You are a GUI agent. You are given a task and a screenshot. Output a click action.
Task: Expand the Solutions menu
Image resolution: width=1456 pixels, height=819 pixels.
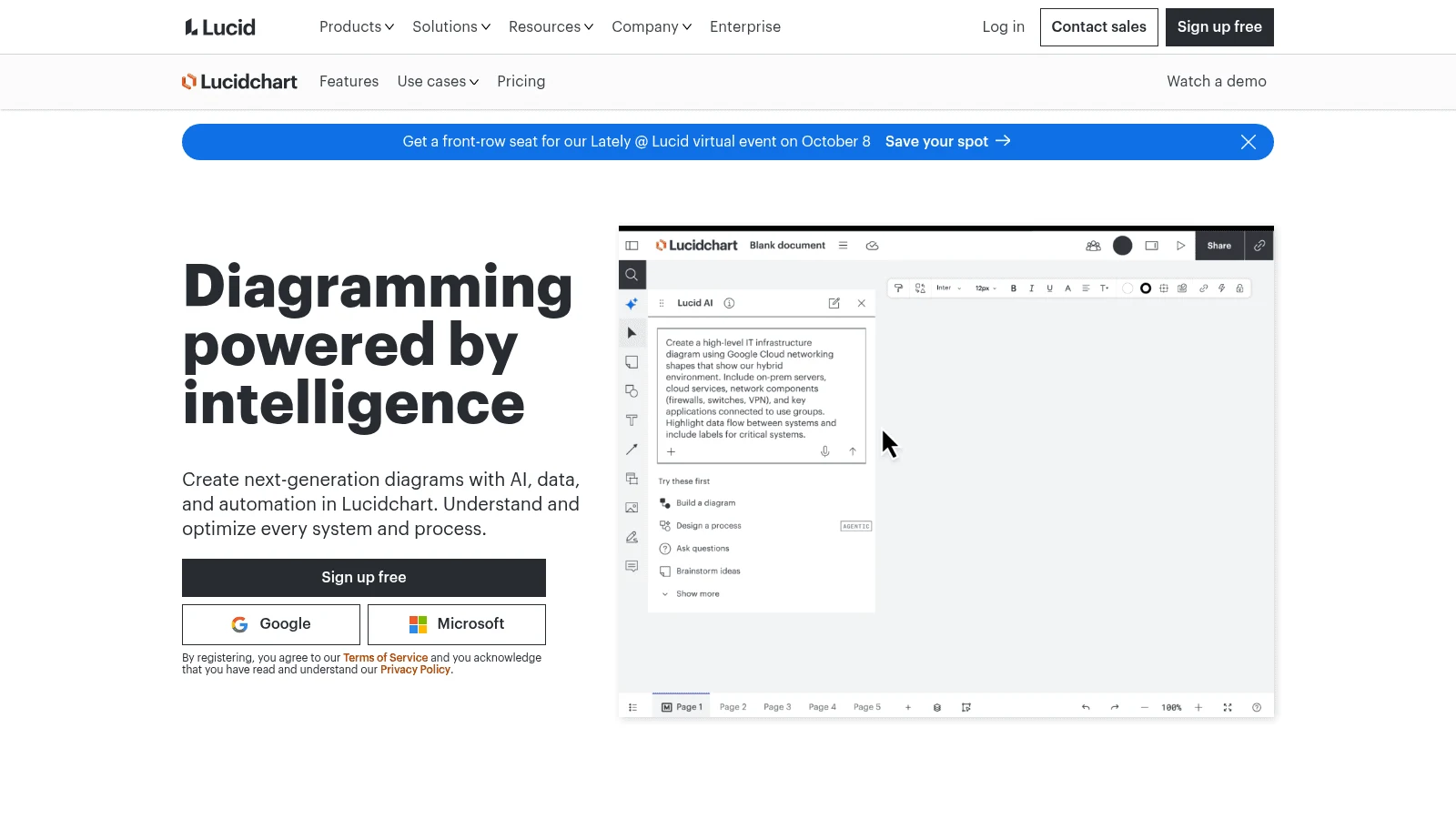point(451,27)
